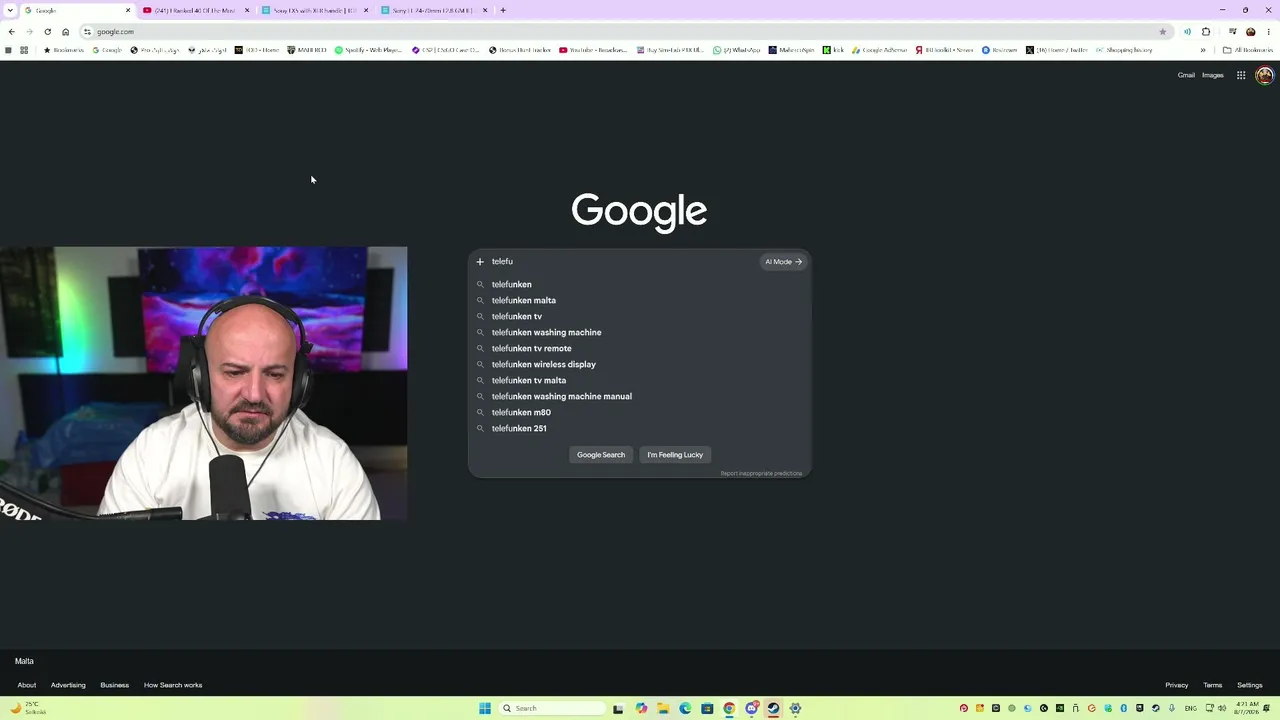The height and width of the screenshot is (720, 1280).
Task: Open the Business footer link
Action: [114, 685]
